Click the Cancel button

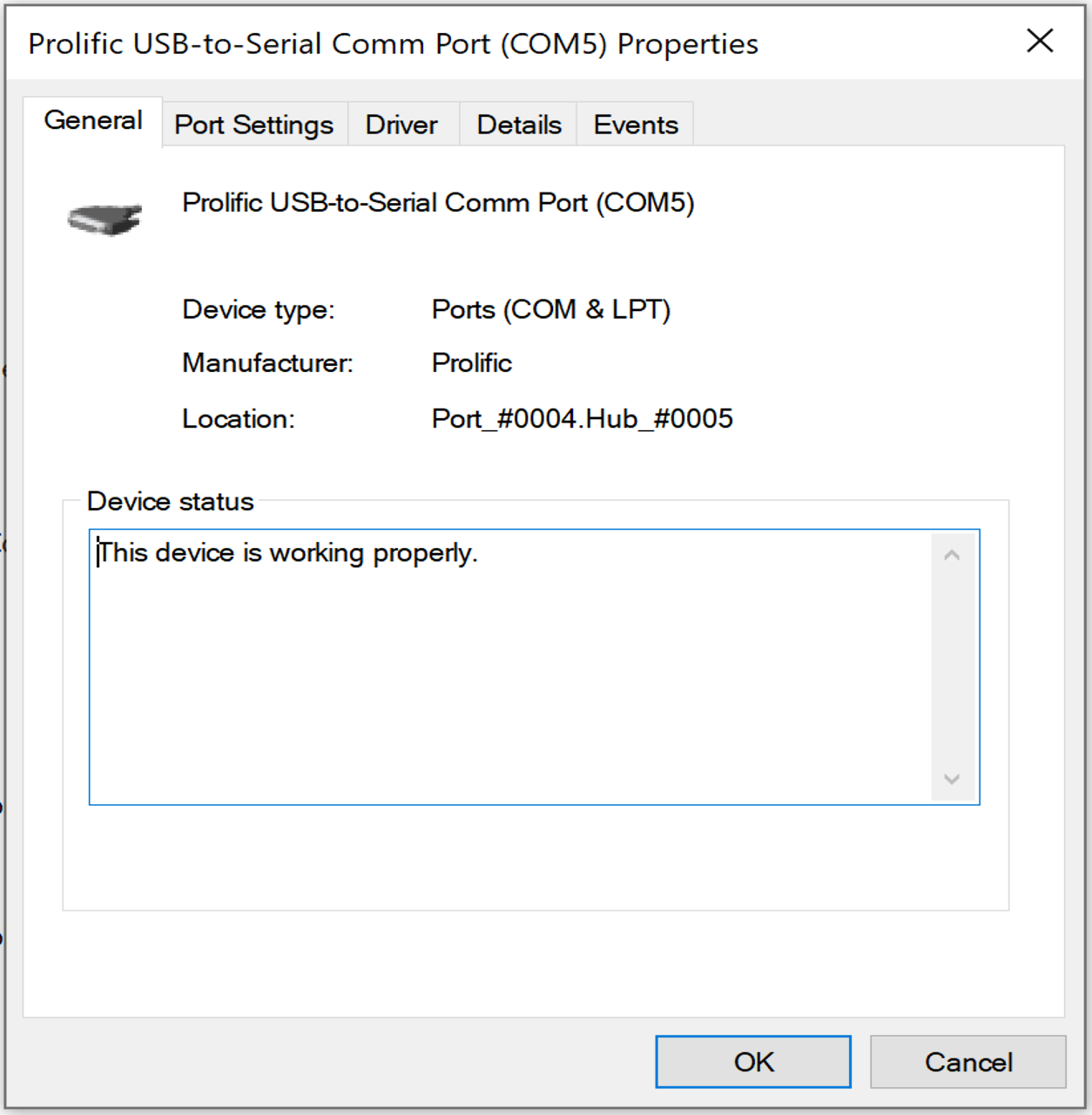pyautogui.click(x=967, y=1062)
